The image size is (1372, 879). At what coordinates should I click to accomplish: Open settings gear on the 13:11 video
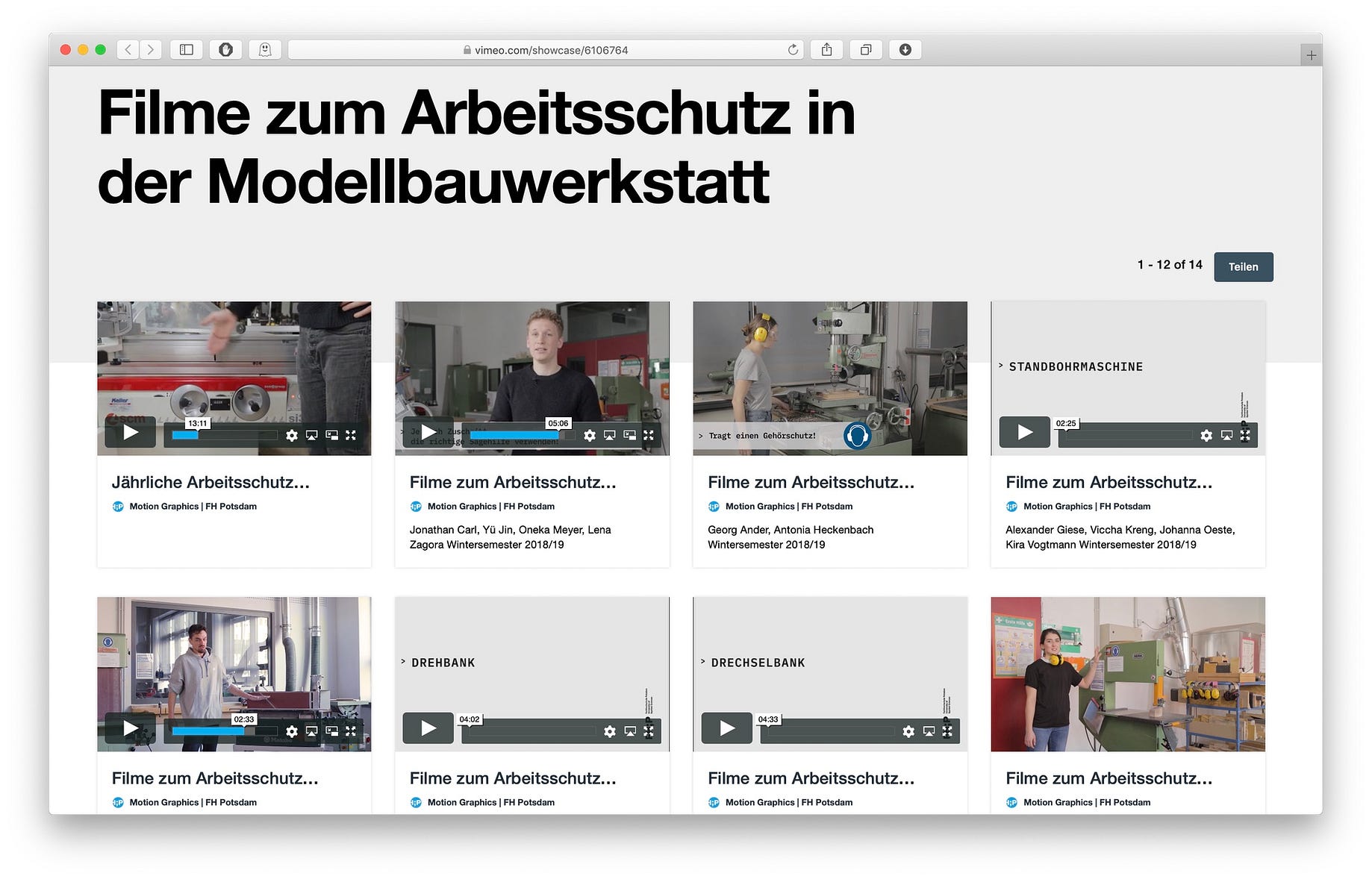coord(292,435)
